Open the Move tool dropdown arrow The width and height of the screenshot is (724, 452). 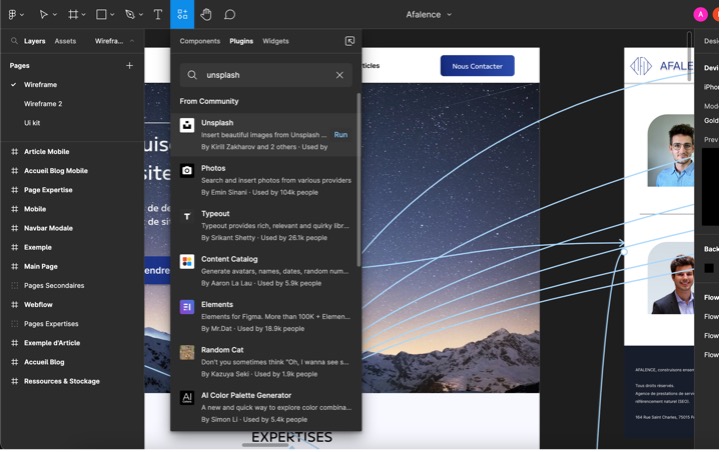tap(55, 15)
